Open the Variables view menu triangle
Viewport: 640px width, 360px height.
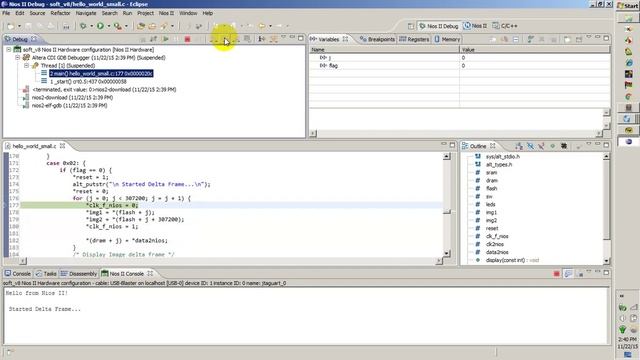pos(589,38)
